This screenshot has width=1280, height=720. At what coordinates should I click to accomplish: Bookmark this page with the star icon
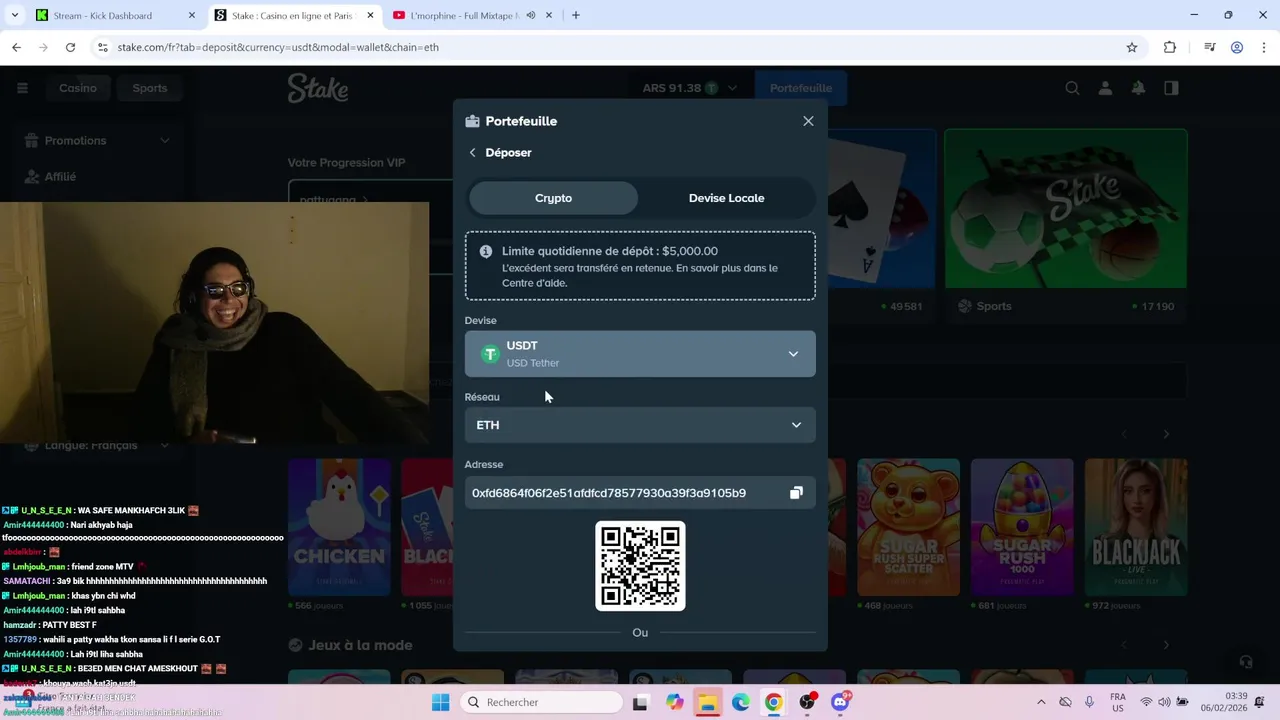1132,47
